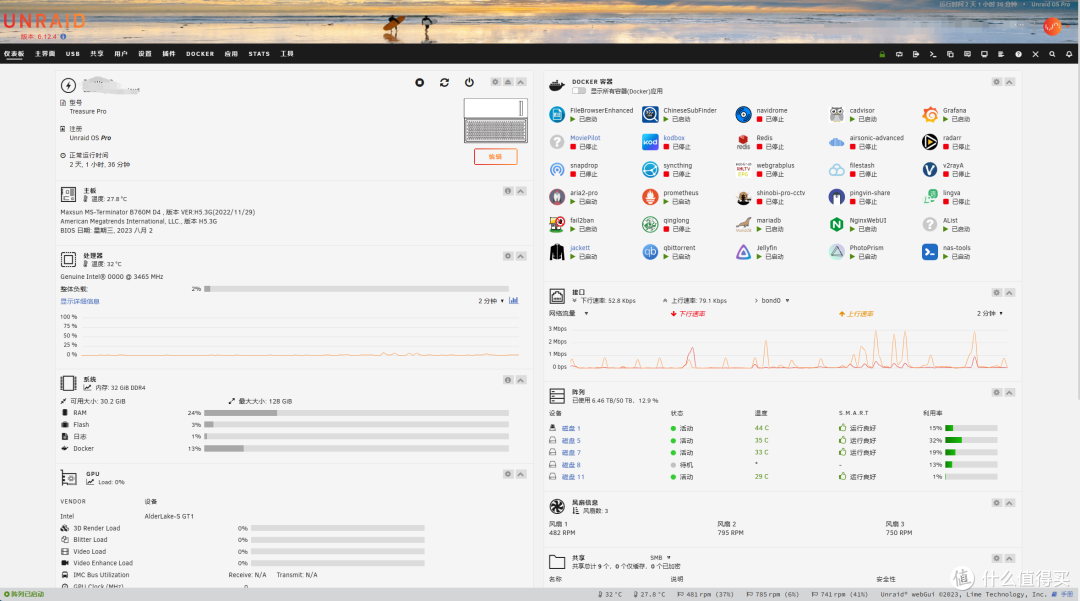Image resolution: width=1080 pixels, height=601 pixels.
Task: Click the stop array circle icon
Action: (x=419, y=83)
